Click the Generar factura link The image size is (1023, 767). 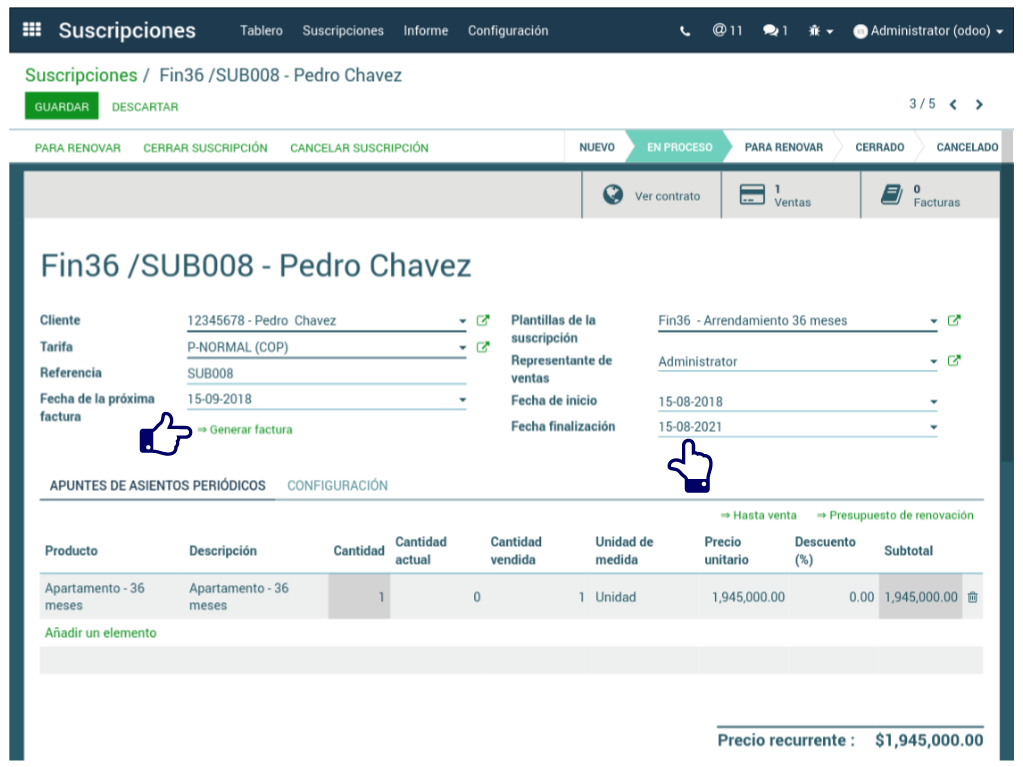click(250, 430)
